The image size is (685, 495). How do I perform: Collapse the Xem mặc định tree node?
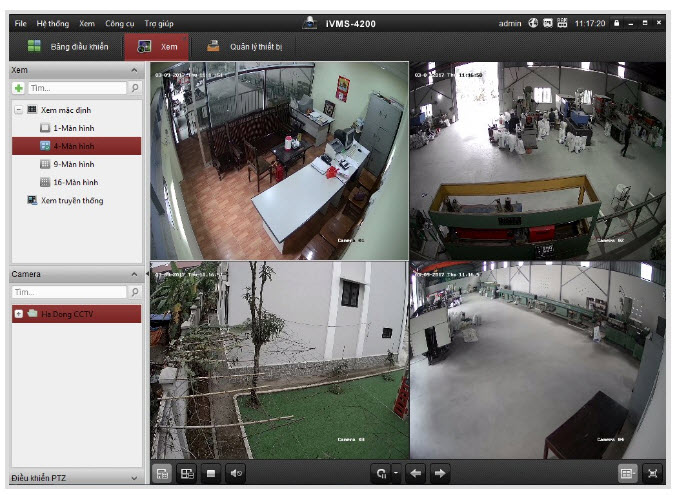coord(19,109)
